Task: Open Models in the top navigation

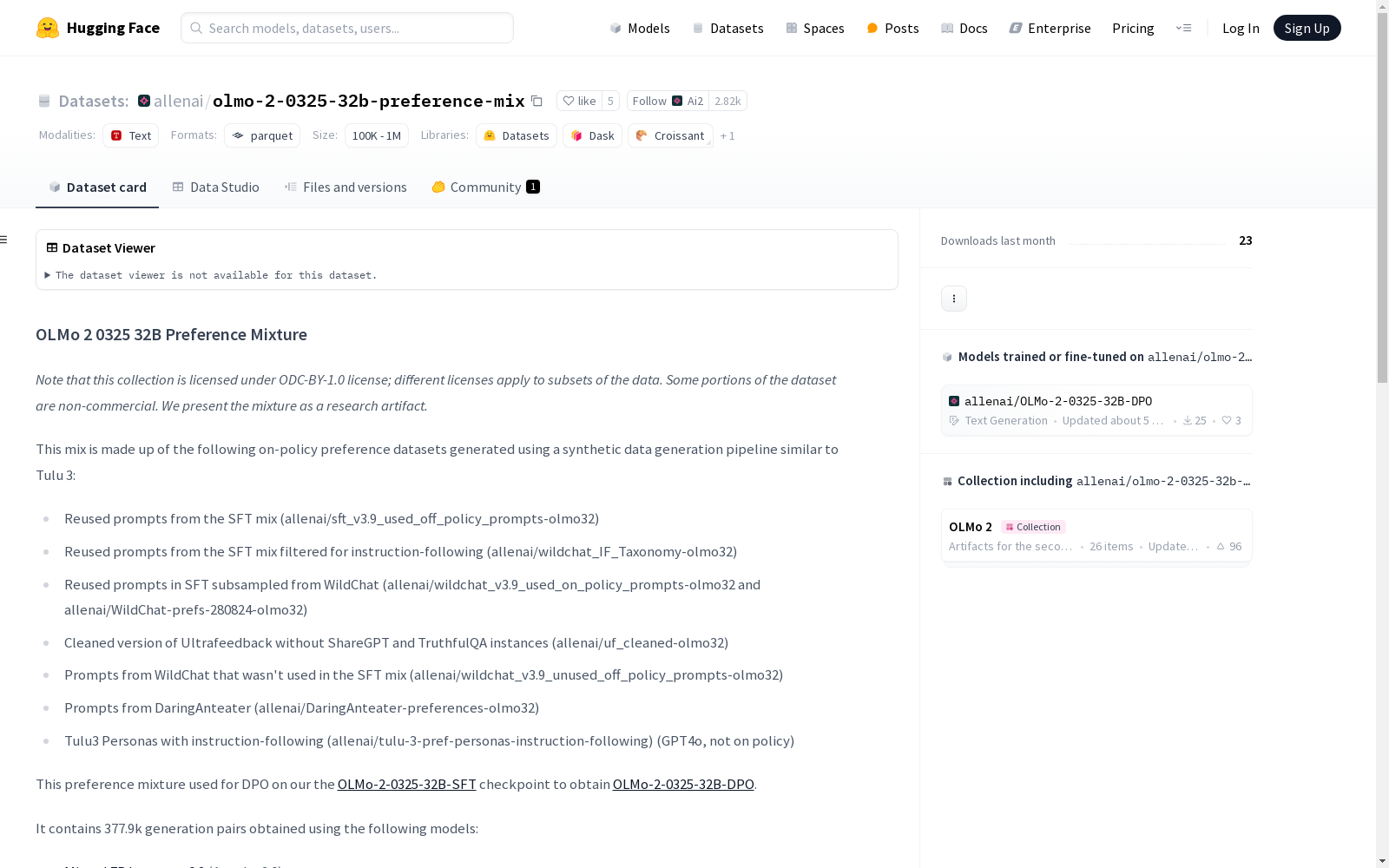Action: [640, 28]
